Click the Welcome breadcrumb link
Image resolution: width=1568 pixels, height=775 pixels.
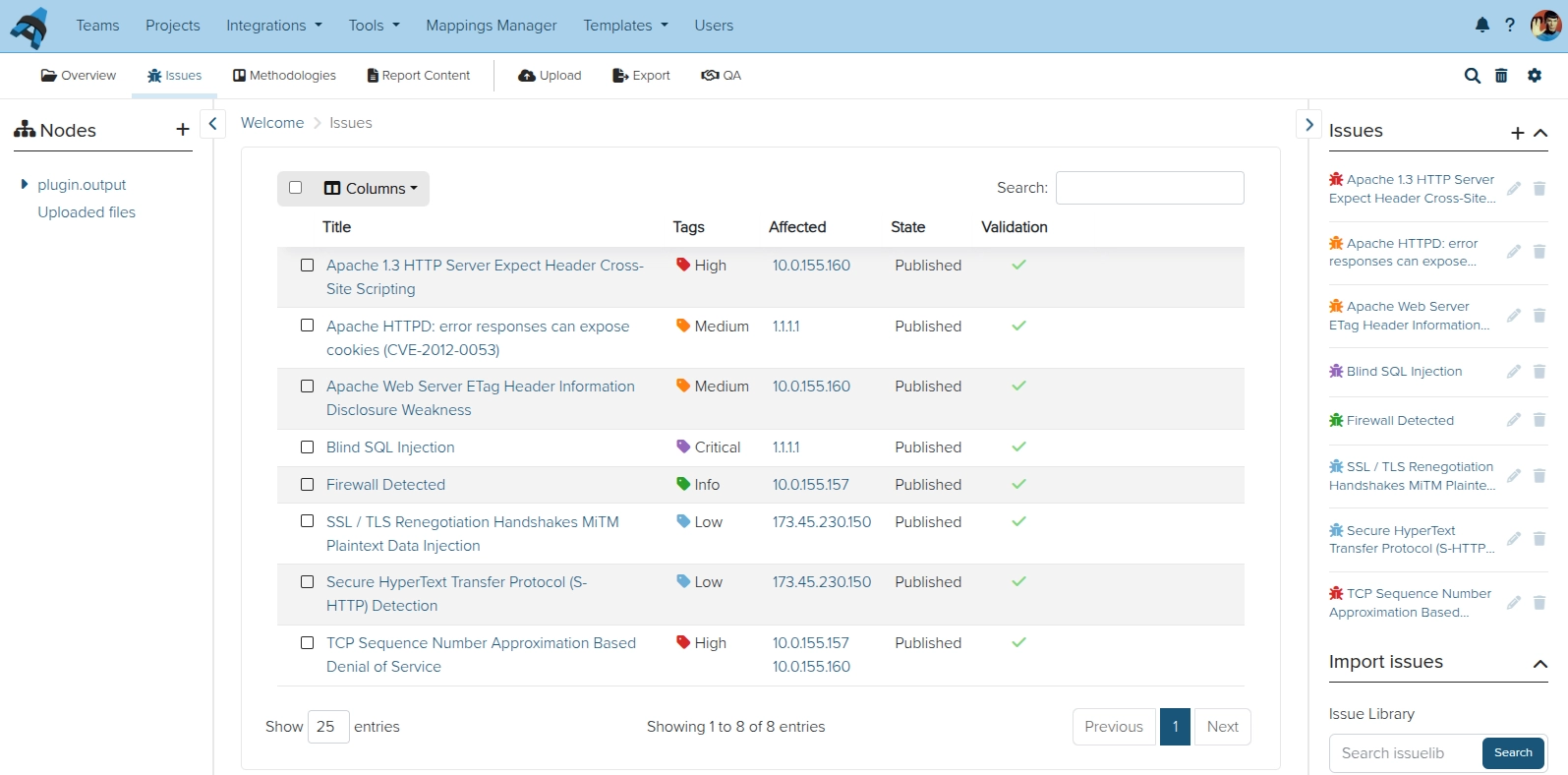pos(272,123)
